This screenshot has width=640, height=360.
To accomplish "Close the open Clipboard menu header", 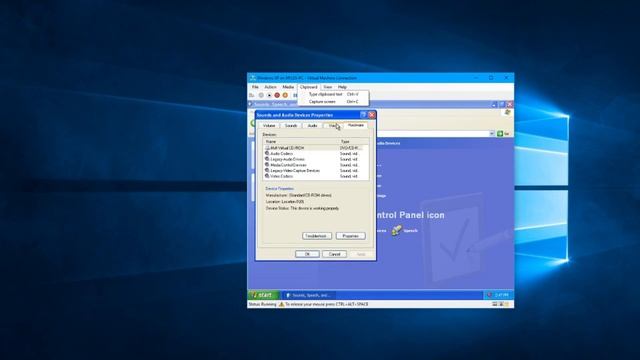I will [x=308, y=87].
